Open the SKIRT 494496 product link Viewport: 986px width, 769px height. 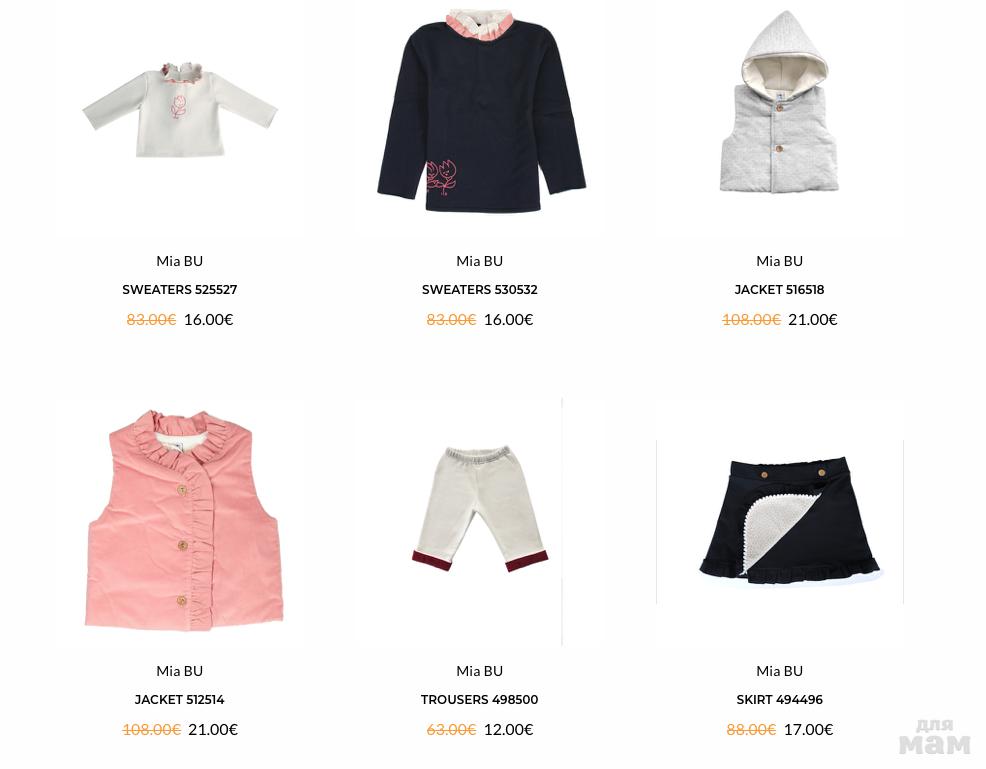pyautogui.click(x=780, y=700)
